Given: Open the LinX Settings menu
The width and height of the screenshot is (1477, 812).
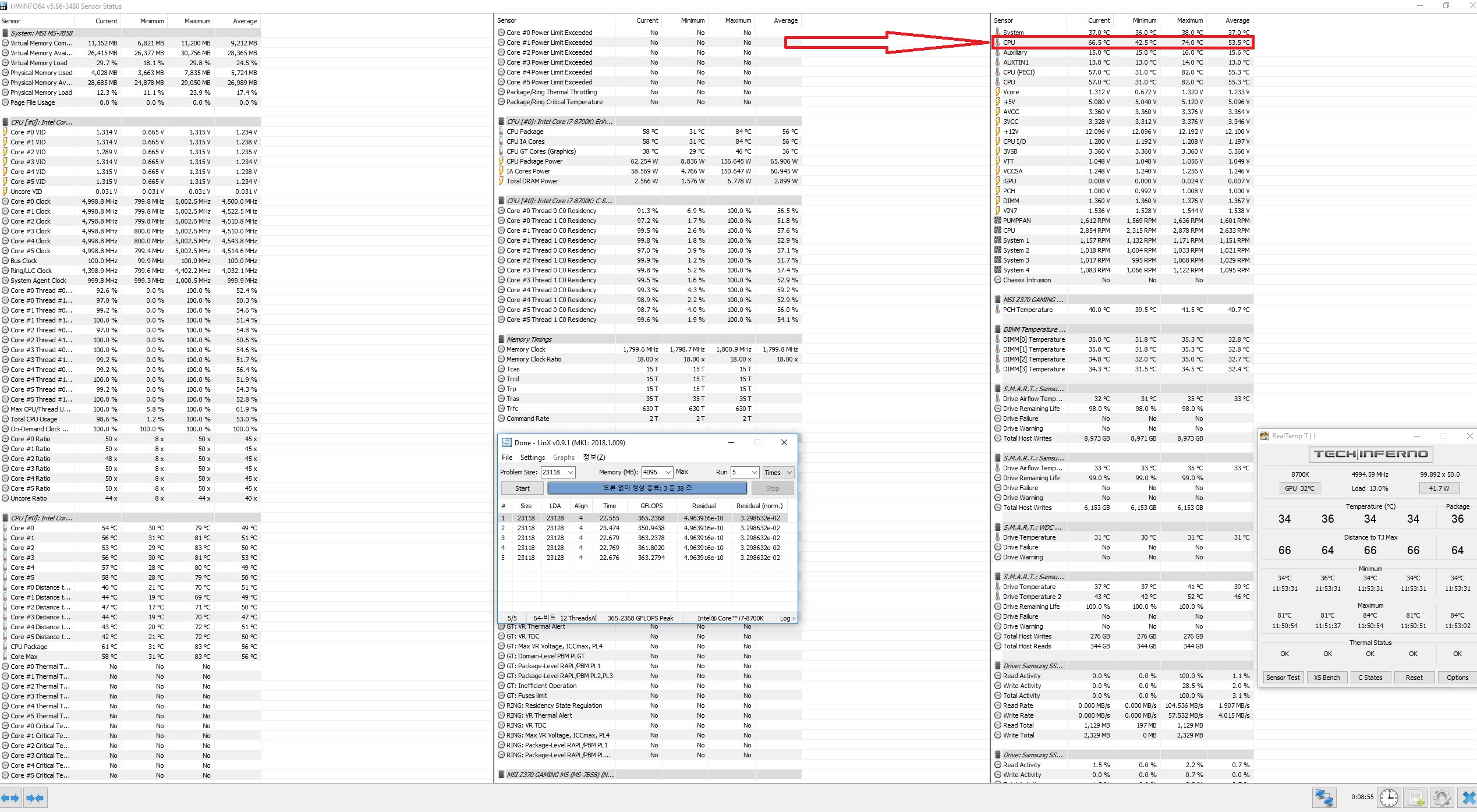Looking at the screenshot, I should point(532,458).
